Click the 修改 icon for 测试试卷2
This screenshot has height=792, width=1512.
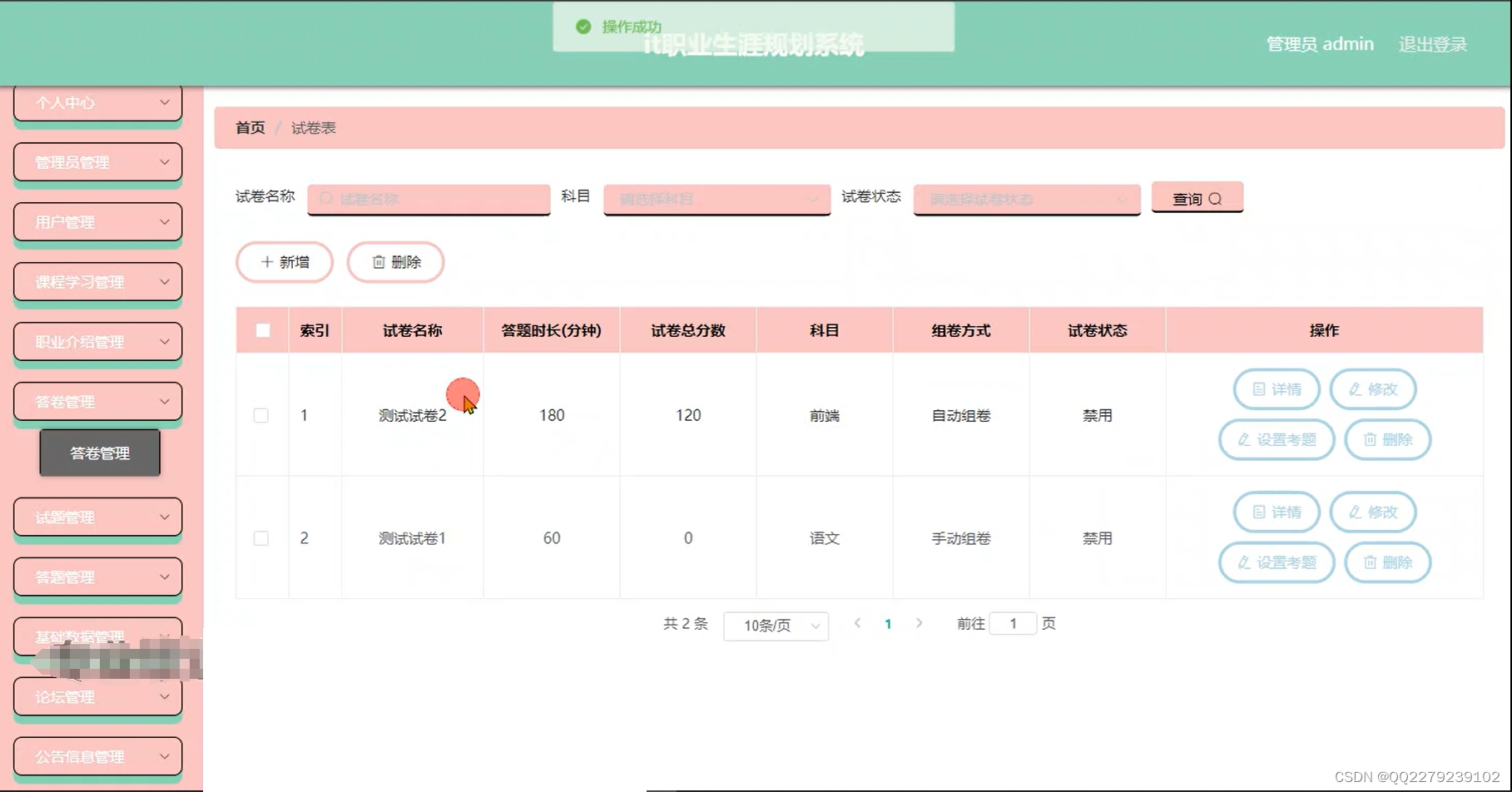pyautogui.click(x=1372, y=389)
